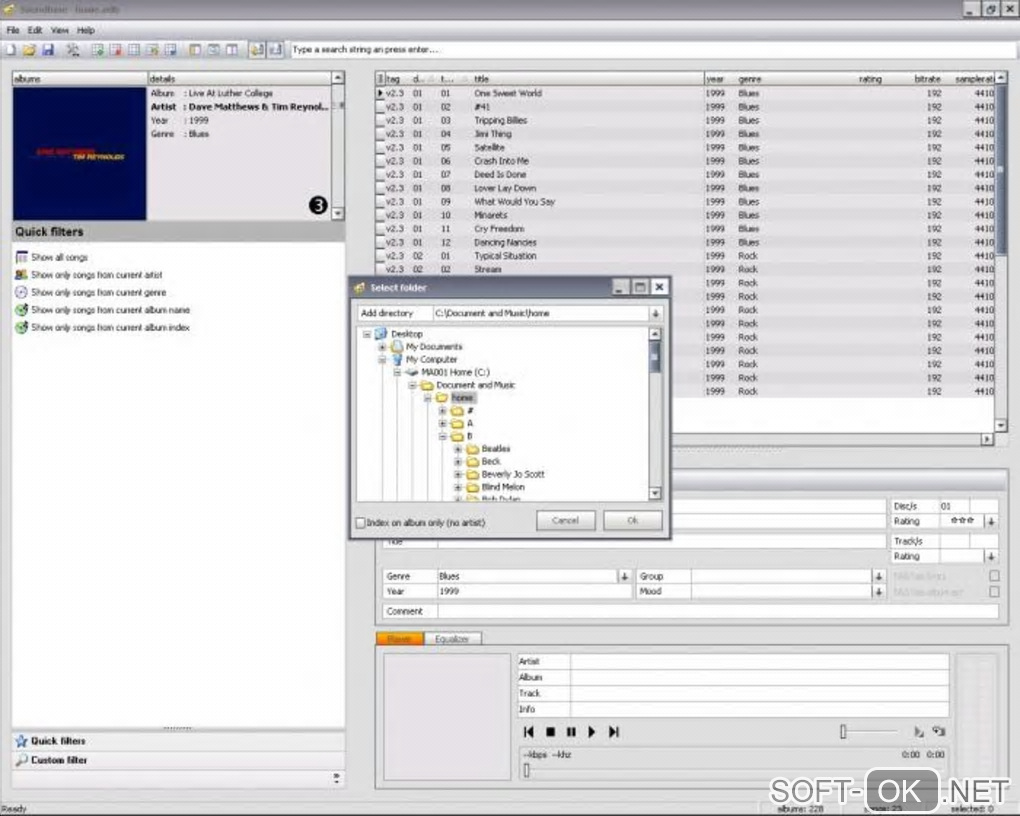Image resolution: width=1020 pixels, height=816 pixels.
Task: Toggle the first disabled checkbox right of Group
Action: tap(994, 576)
